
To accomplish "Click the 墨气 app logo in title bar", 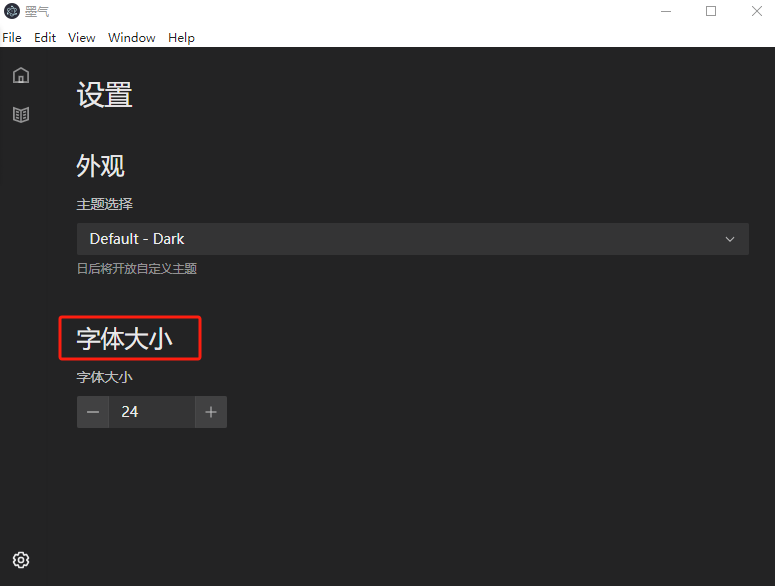I will tap(12, 11).
